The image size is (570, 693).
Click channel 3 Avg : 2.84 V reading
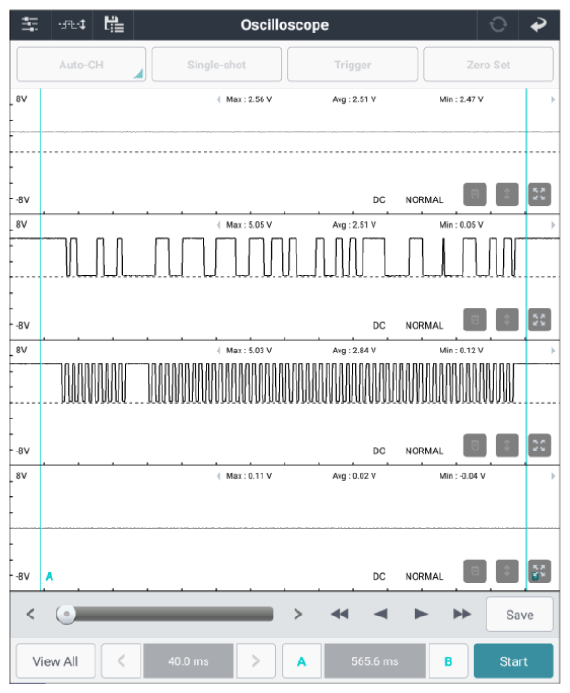tap(354, 350)
